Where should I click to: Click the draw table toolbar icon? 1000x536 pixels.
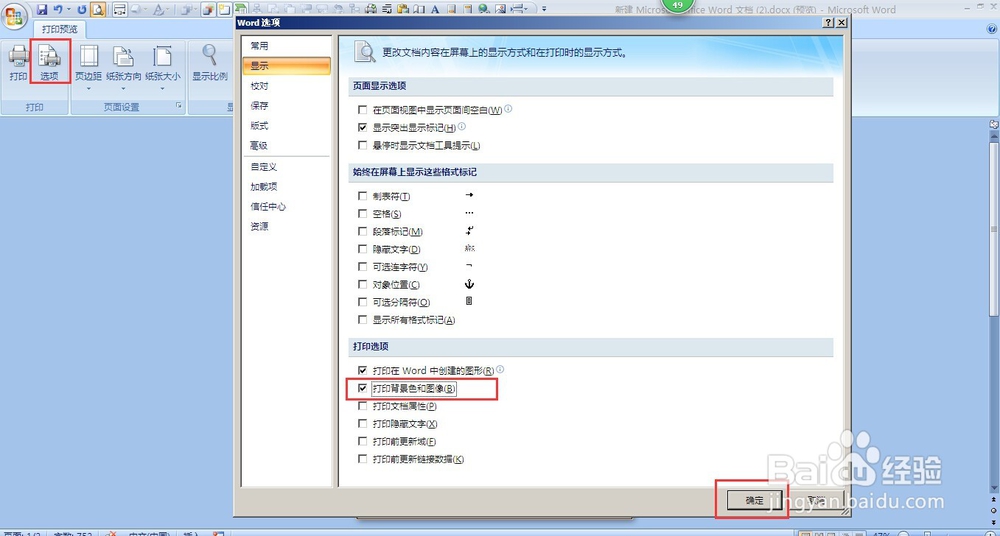[119, 10]
